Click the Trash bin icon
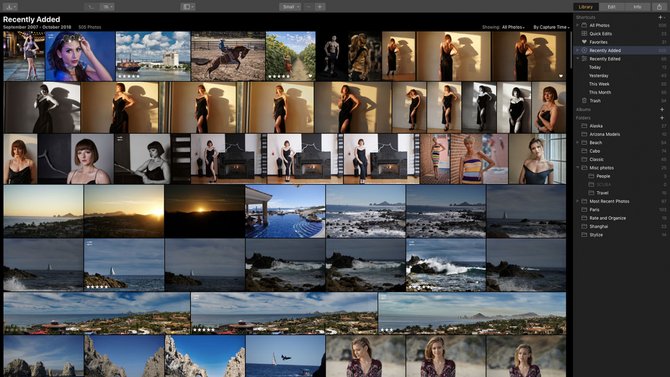The image size is (670, 377). tap(584, 101)
